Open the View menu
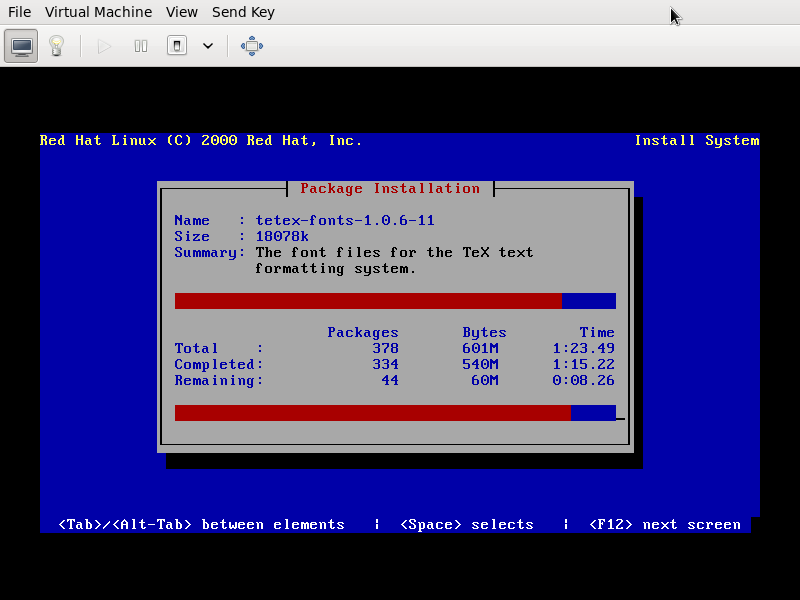 pos(182,12)
